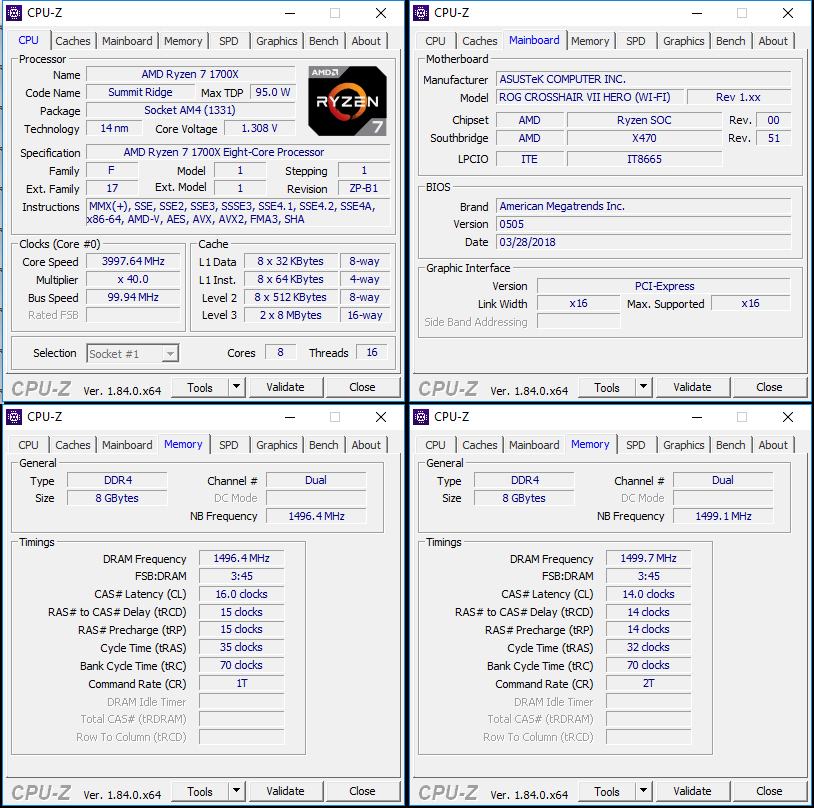
Task: Open Memory tab in Mainboard window
Action: tap(590, 41)
